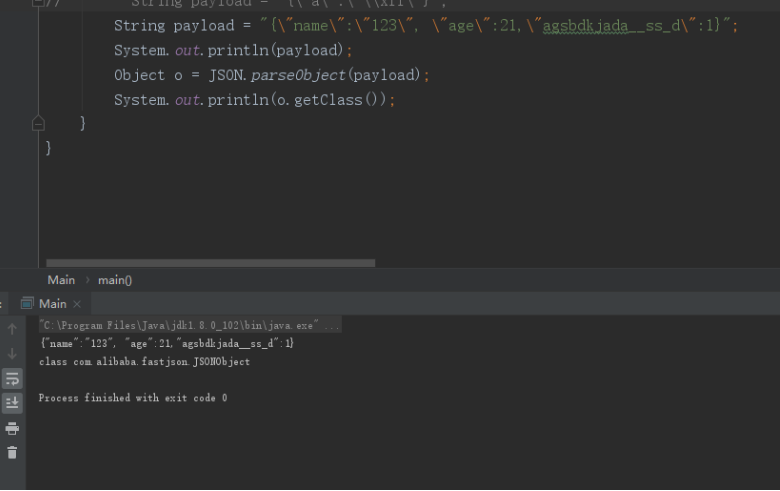Click the main() breadcrumb

pos(115,280)
